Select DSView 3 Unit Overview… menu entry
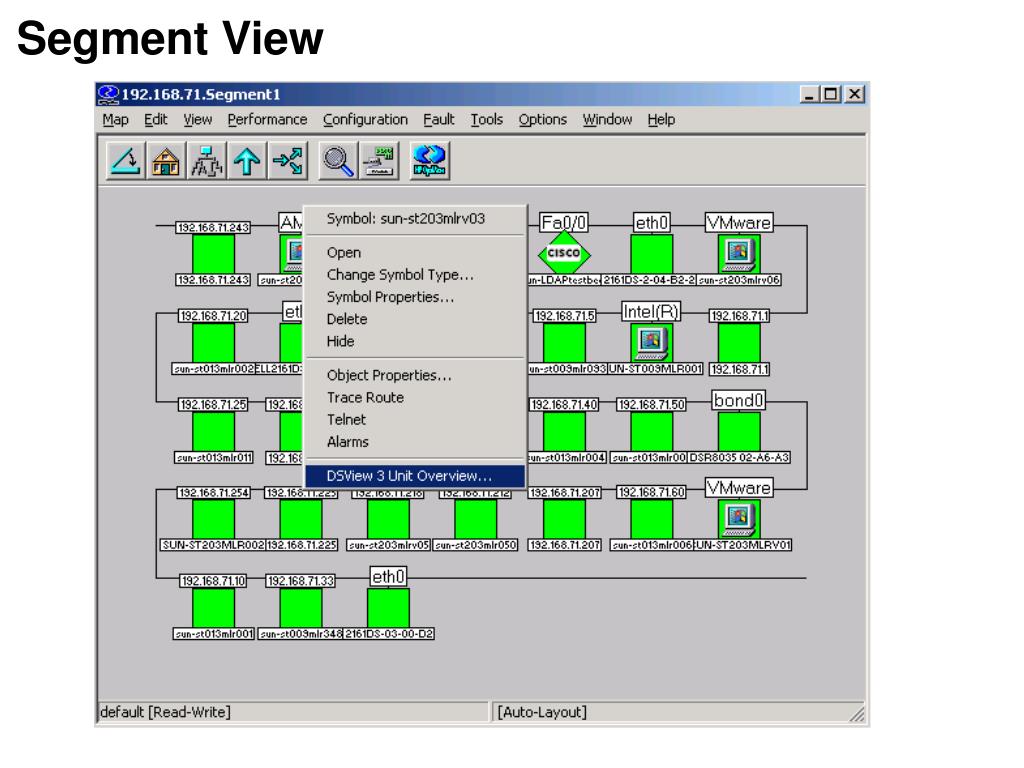Screen dimensions: 1024x768 [x=415, y=476]
